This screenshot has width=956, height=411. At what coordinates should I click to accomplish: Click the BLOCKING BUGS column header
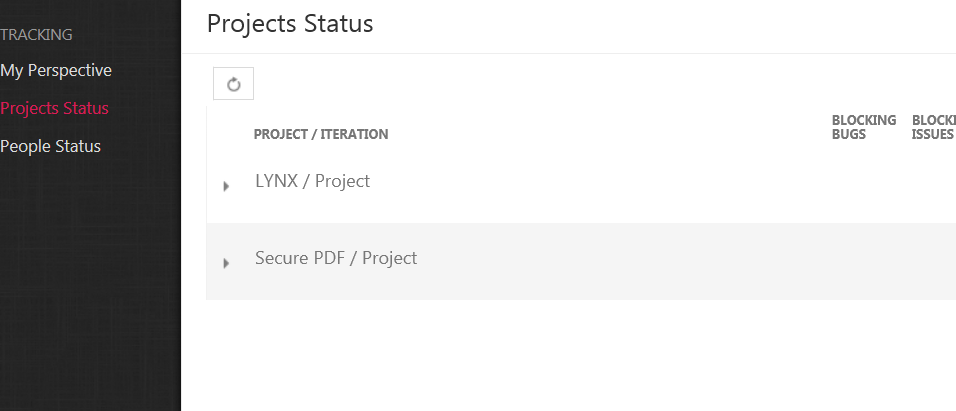point(863,127)
